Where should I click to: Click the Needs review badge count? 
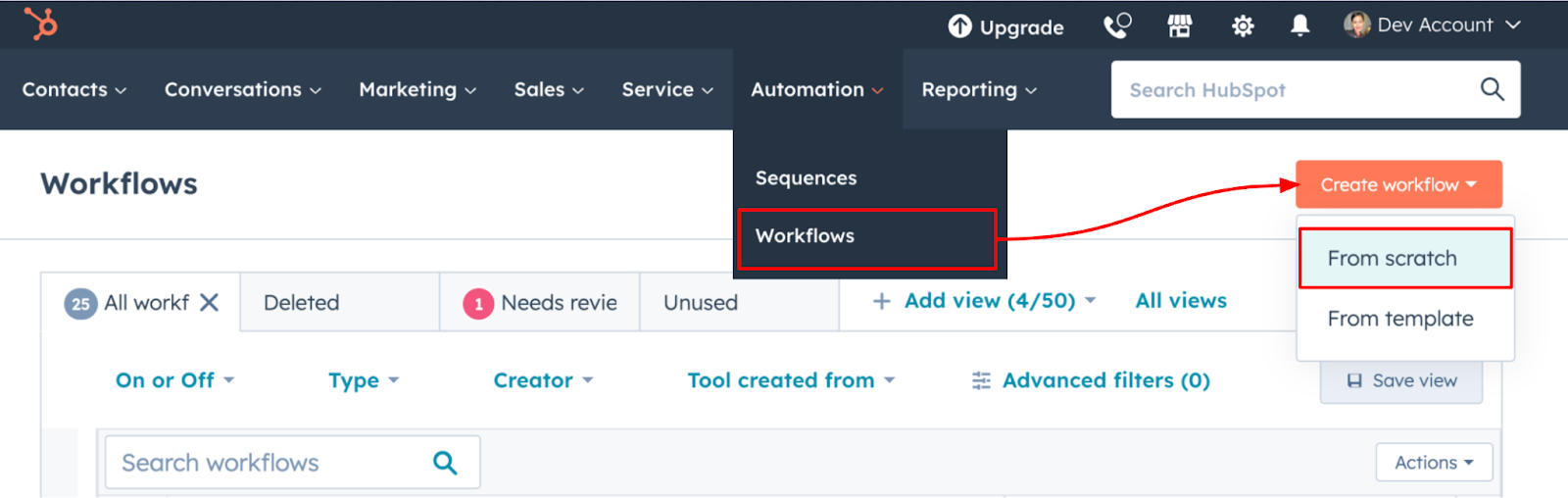point(478,304)
